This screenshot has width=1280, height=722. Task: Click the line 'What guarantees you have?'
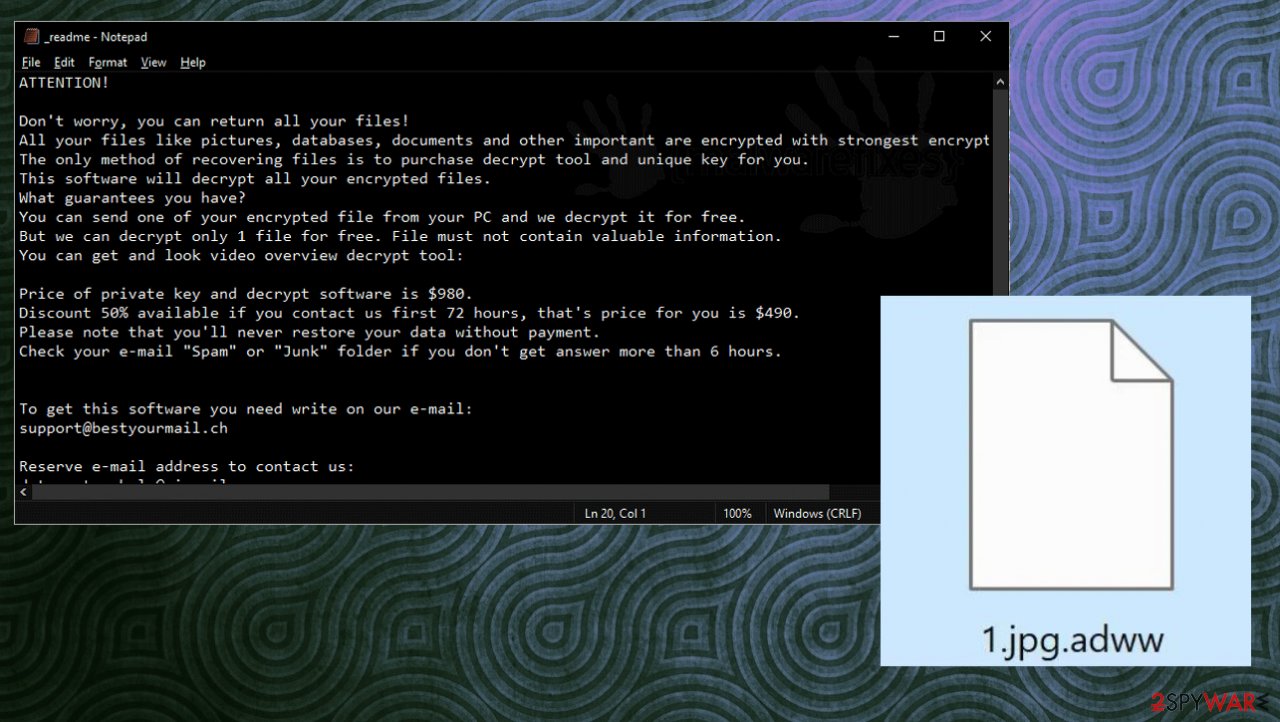pyautogui.click(x=132, y=198)
